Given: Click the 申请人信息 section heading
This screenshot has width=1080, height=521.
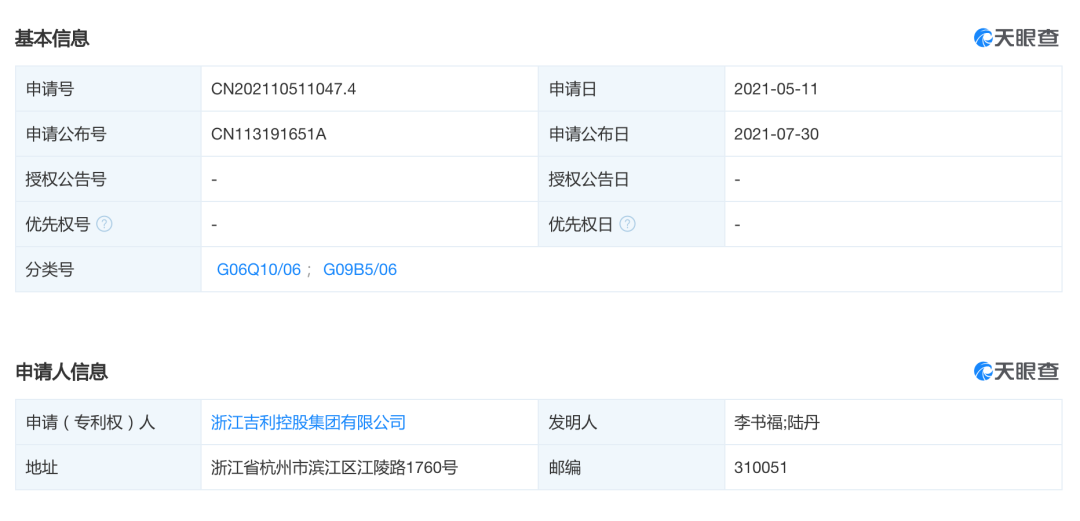Looking at the screenshot, I should point(62,372).
